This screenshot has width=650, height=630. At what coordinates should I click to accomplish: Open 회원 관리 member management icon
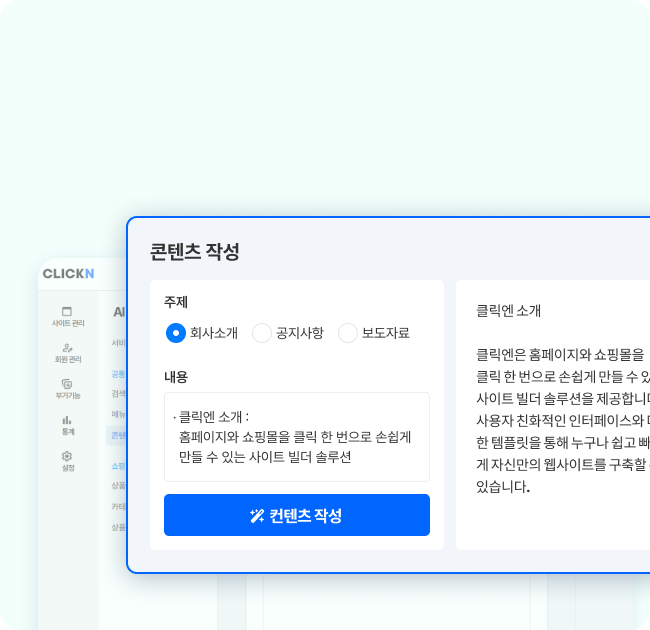tap(68, 352)
